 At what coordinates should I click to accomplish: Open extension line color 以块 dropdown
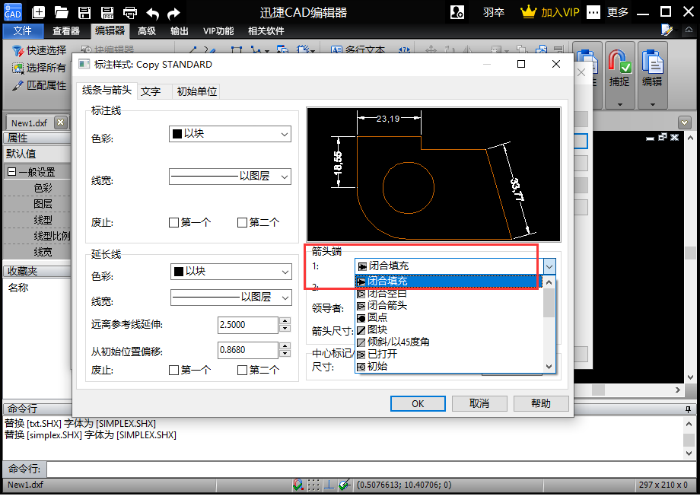(x=231, y=271)
